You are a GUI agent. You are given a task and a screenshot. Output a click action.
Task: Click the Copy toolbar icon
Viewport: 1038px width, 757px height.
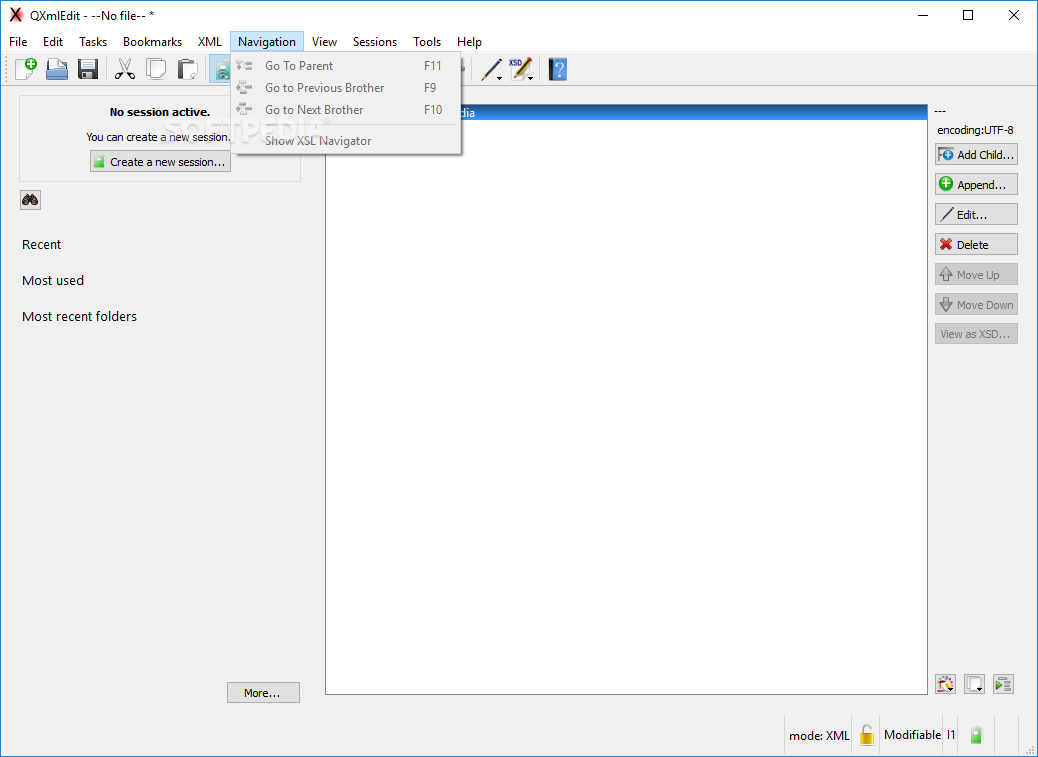tap(156, 69)
